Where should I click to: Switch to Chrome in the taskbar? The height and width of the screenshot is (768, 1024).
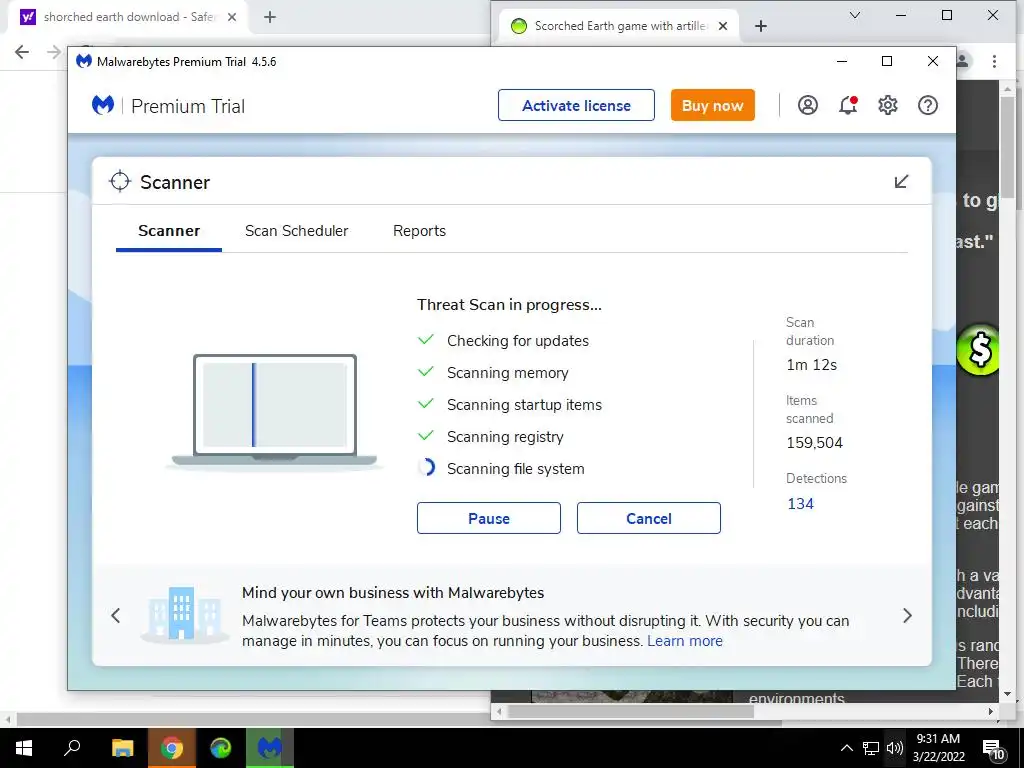(x=171, y=748)
